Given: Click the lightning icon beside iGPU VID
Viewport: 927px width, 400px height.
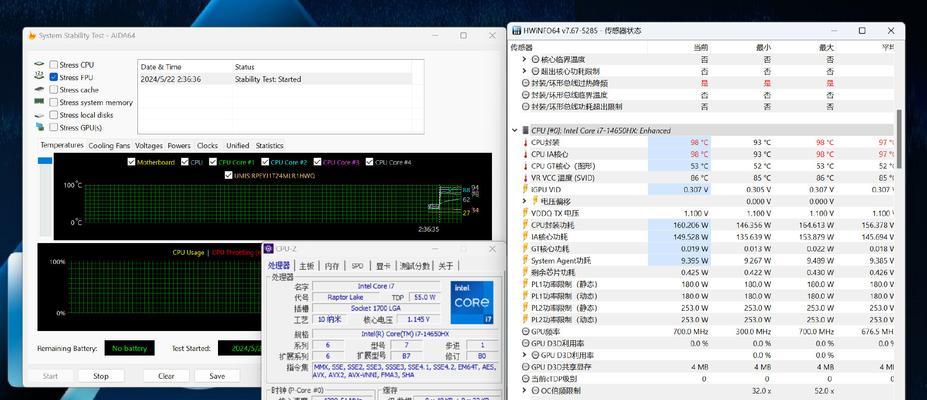Looking at the screenshot, I should pyautogui.click(x=526, y=190).
